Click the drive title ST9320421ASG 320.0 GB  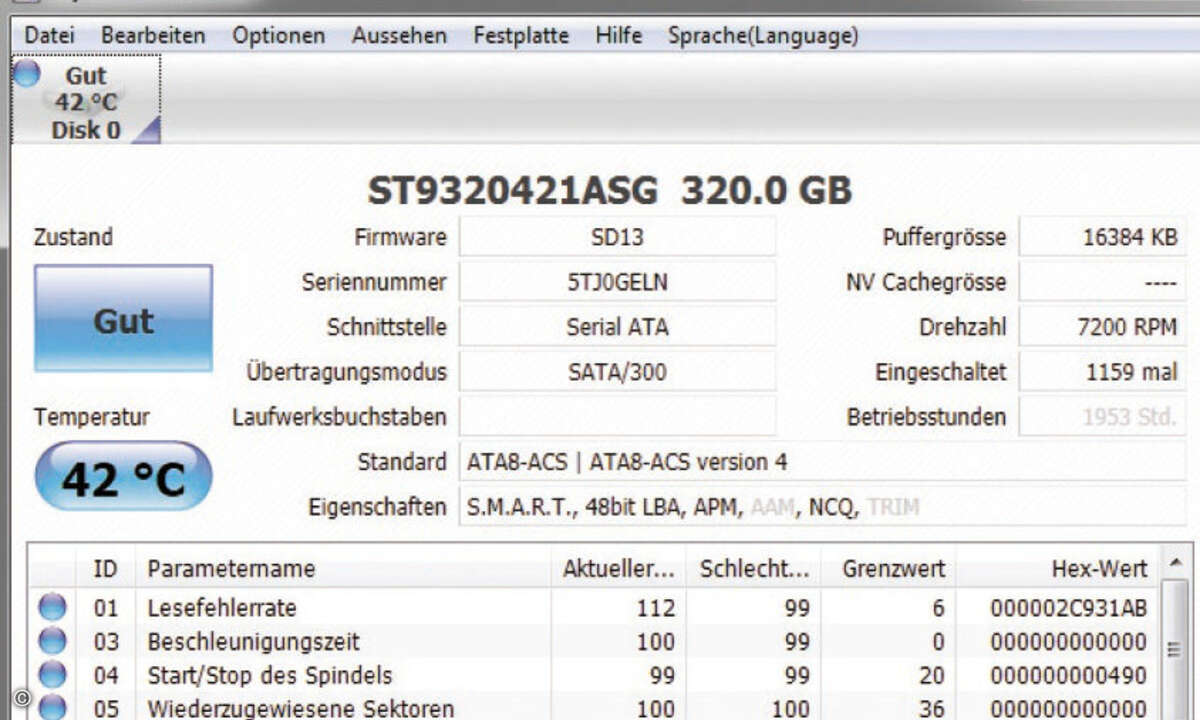[x=610, y=190]
